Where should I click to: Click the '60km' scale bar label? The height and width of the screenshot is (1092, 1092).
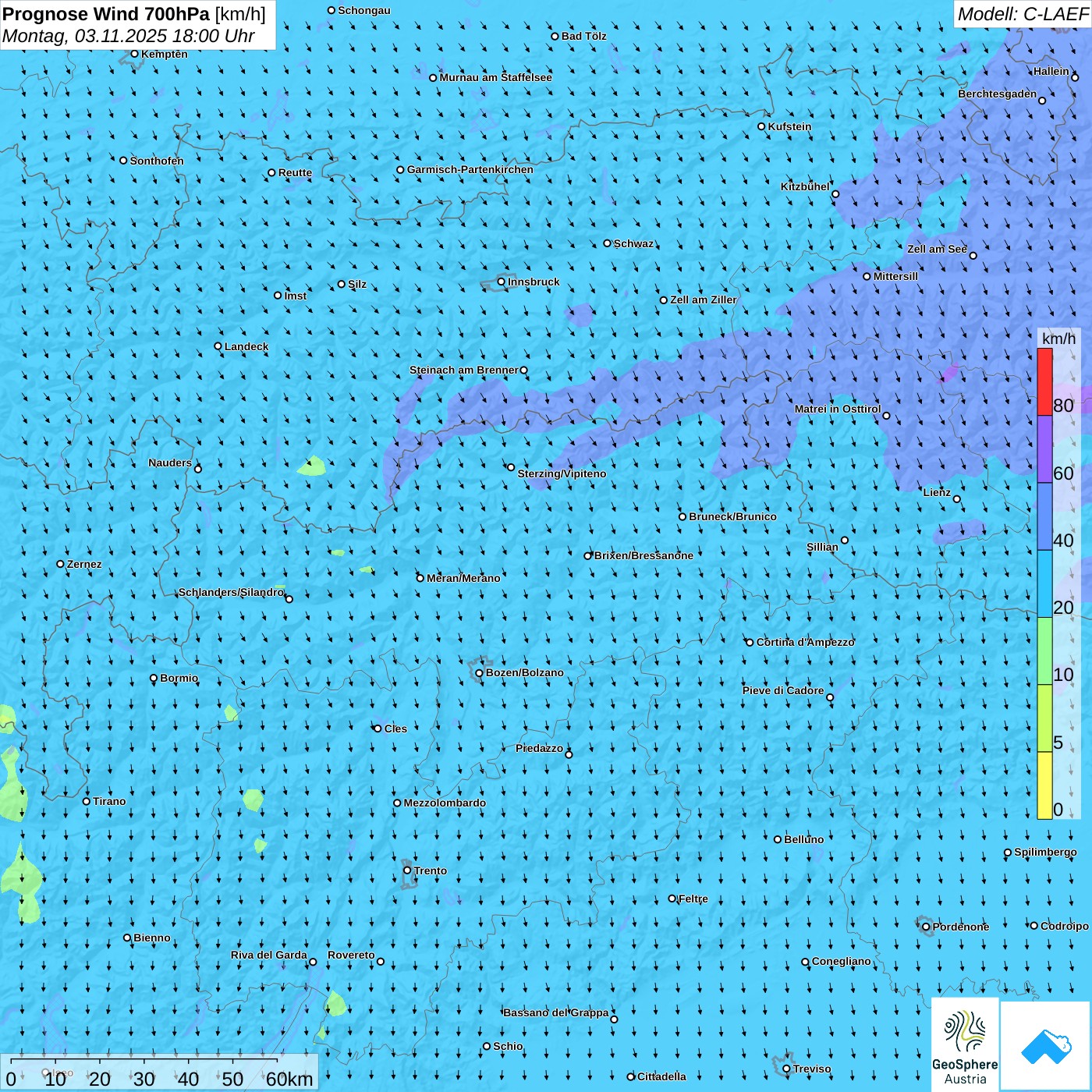click(289, 1079)
